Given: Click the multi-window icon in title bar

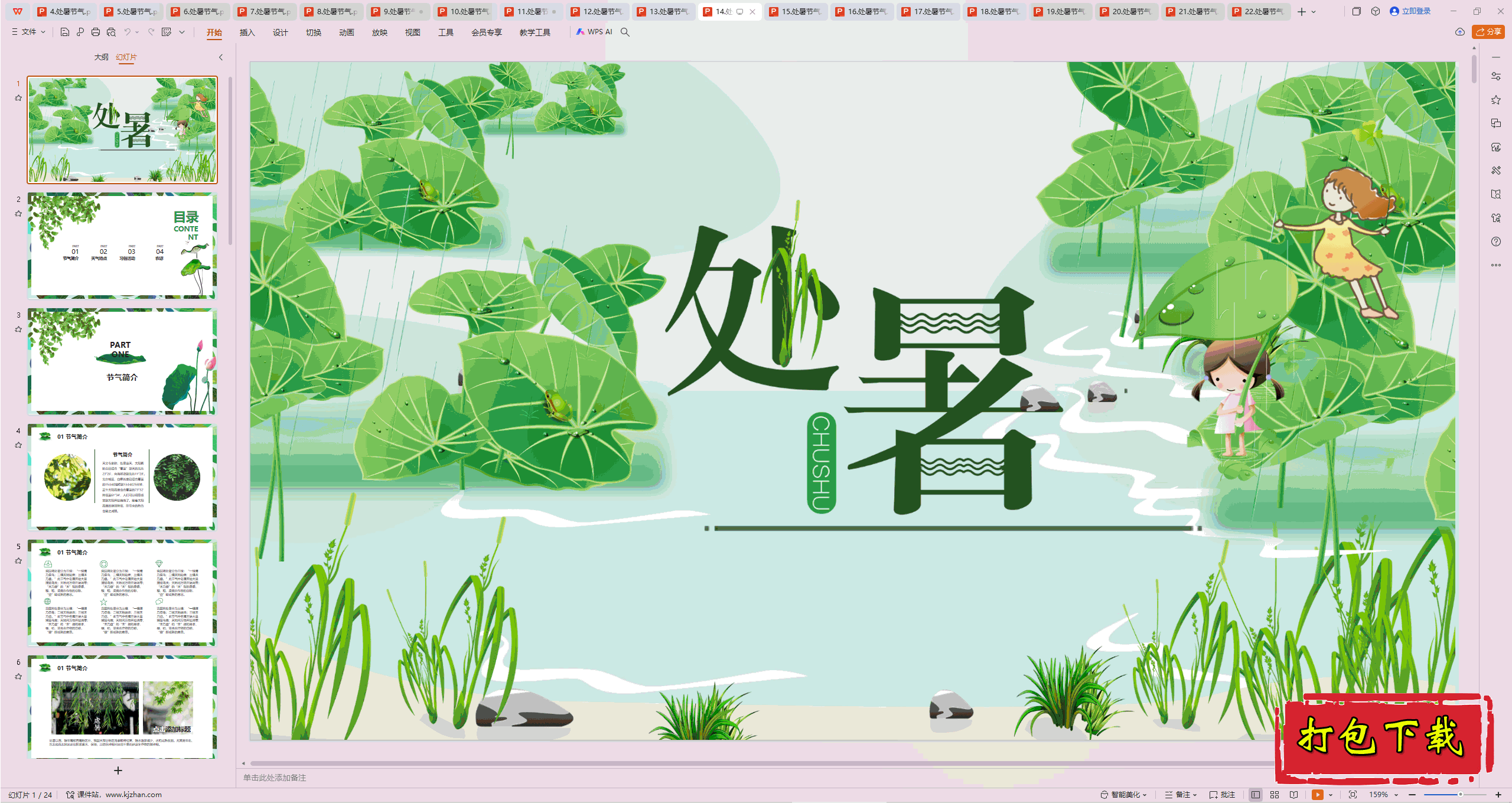Looking at the screenshot, I should coord(1357,11).
